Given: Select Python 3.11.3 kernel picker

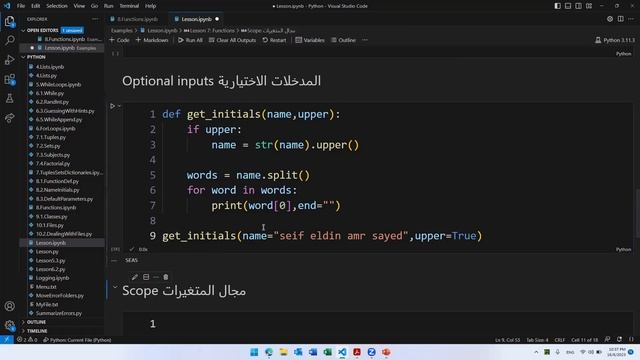Looking at the screenshot, I should coord(615,40).
